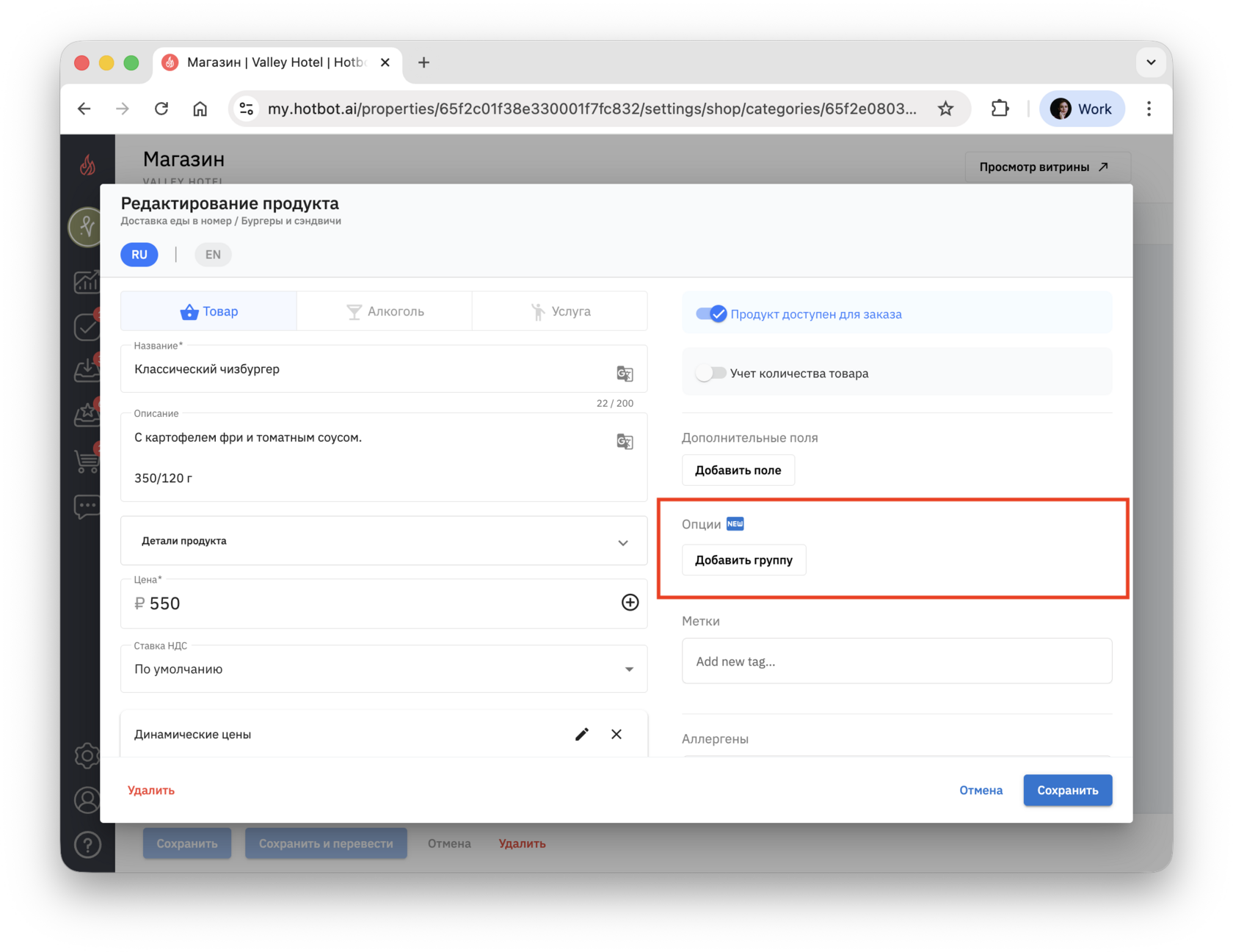Image resolution: width=1233 pixels, height=952 pixels.
Task: Click the browser address bar URL
Action: [592, 109]
